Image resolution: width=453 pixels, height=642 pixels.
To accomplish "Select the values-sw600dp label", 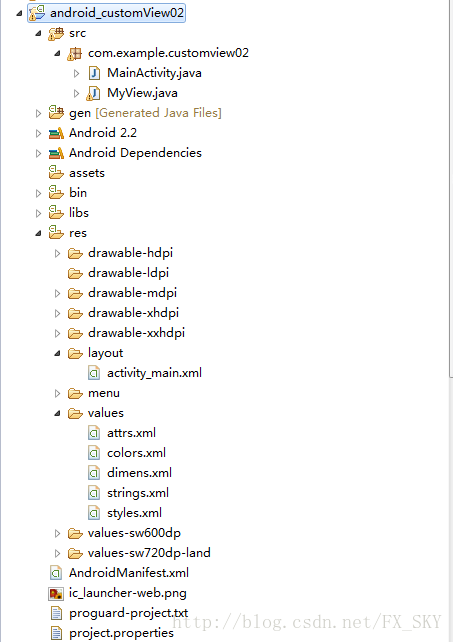I will tap(134, 533).
